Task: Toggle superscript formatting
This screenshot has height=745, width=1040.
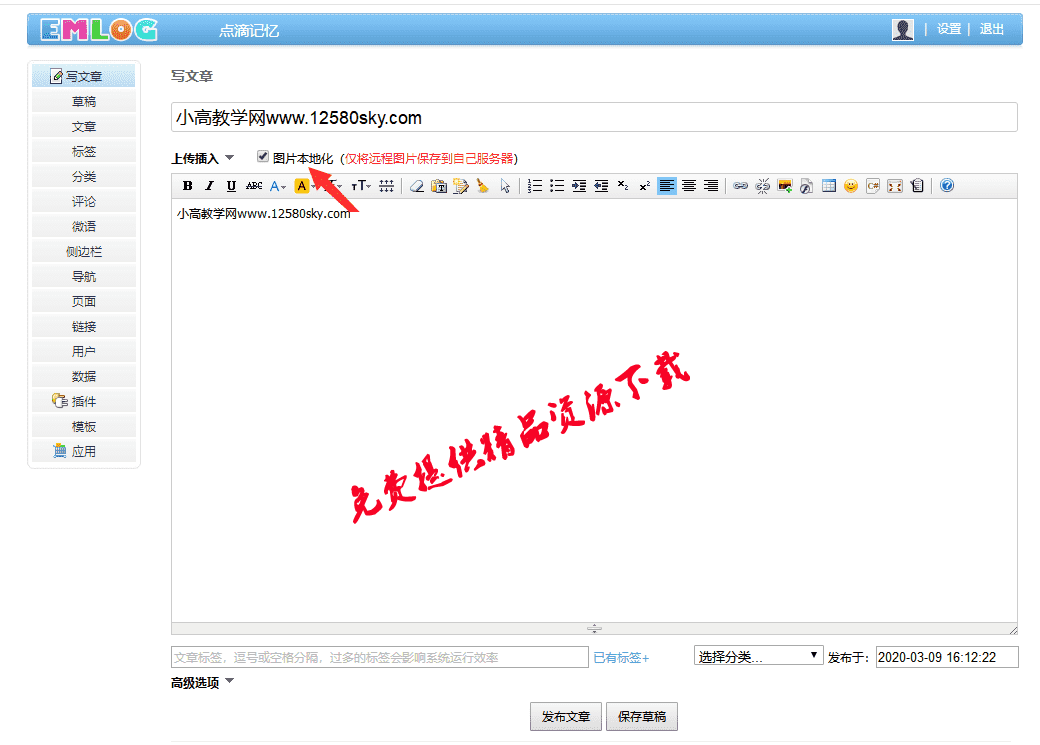Action: 645,186
